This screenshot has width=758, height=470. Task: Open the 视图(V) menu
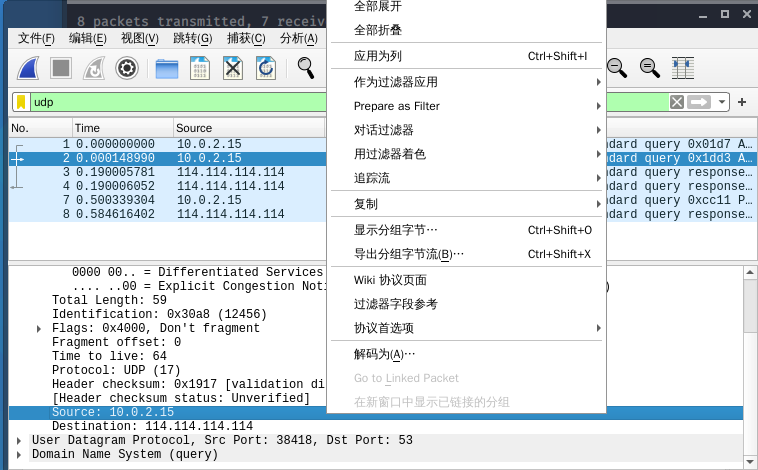click(x=140, y=38)
